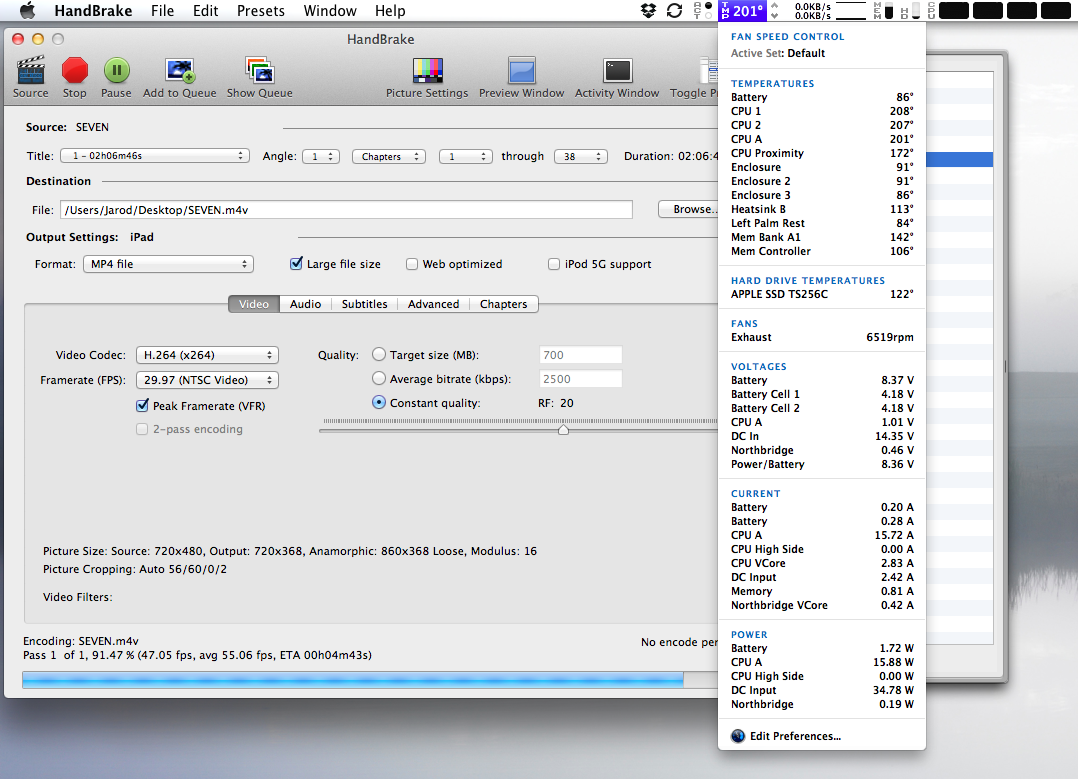This screenshot has height=779, width=1078.
Task: Open the Format MP4 file dropdown
Action: pyautogui.click(x=168, y=264)
